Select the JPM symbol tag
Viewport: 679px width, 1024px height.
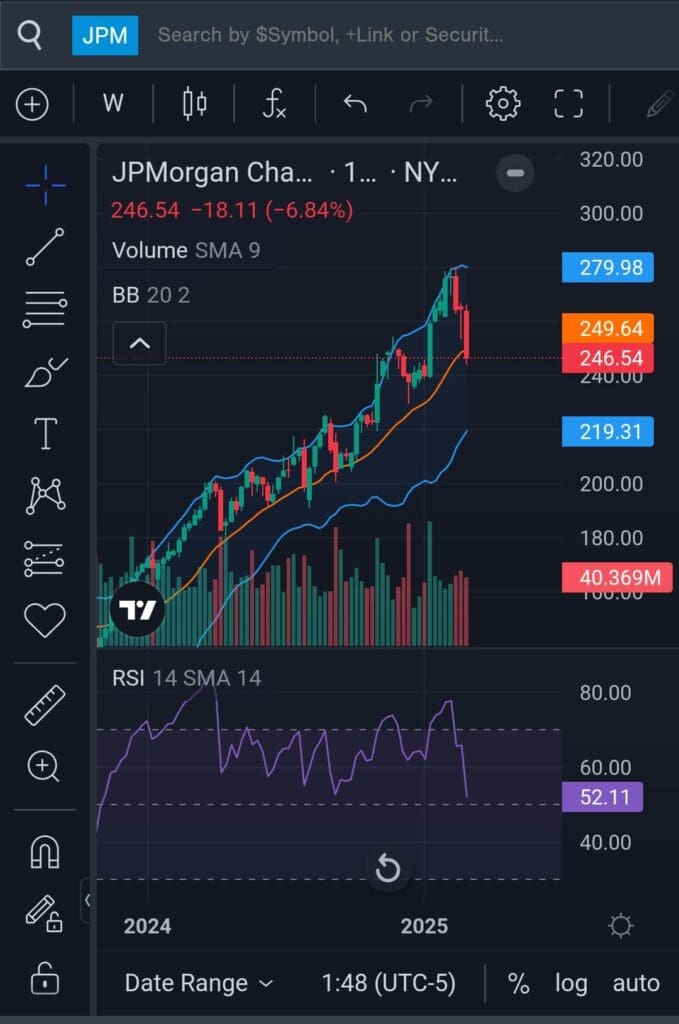pos(104,35)
